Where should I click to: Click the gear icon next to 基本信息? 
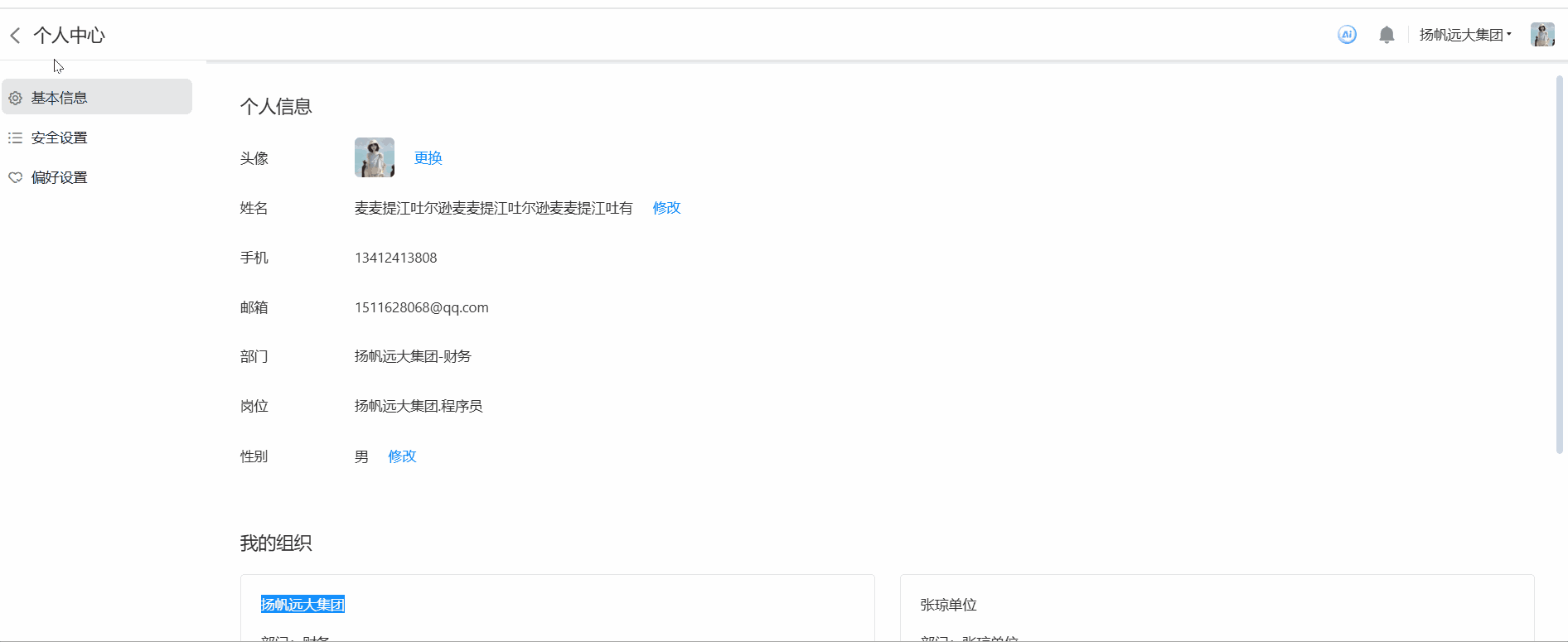15,98
